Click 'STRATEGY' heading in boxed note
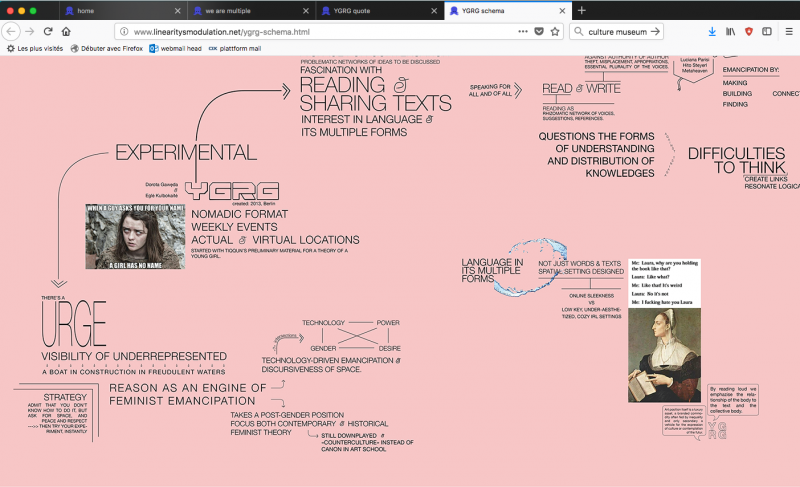Screen dimensions: 800x487 click(65, 397)
